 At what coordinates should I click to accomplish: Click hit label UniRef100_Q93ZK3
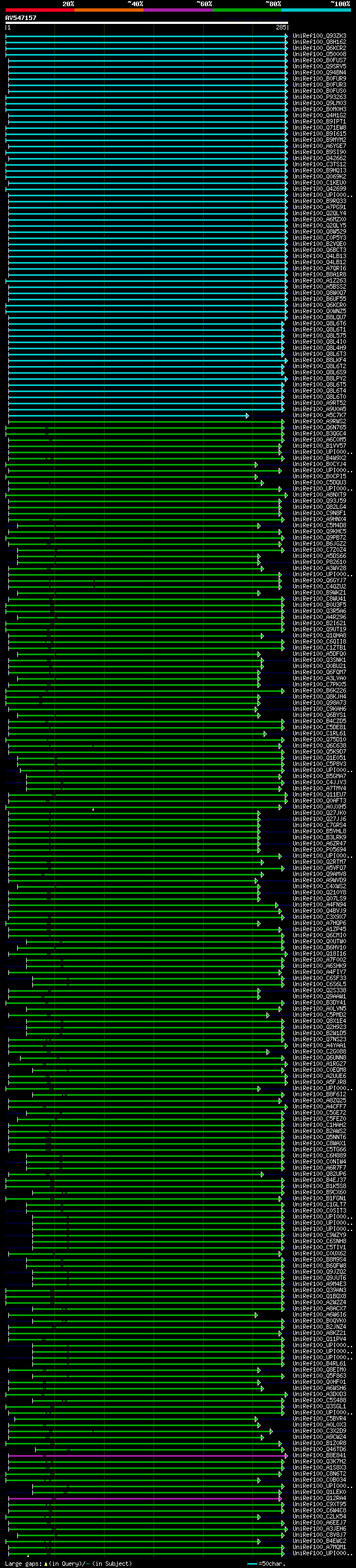pyautogui.click(x=319, y=36)
